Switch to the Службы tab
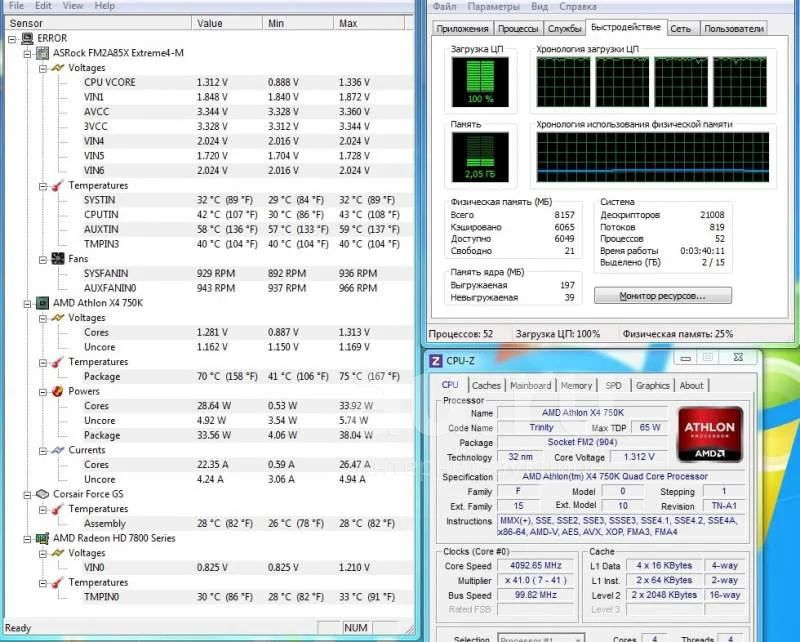The height and width of the screenshot is (642, 800). [565, 29]
